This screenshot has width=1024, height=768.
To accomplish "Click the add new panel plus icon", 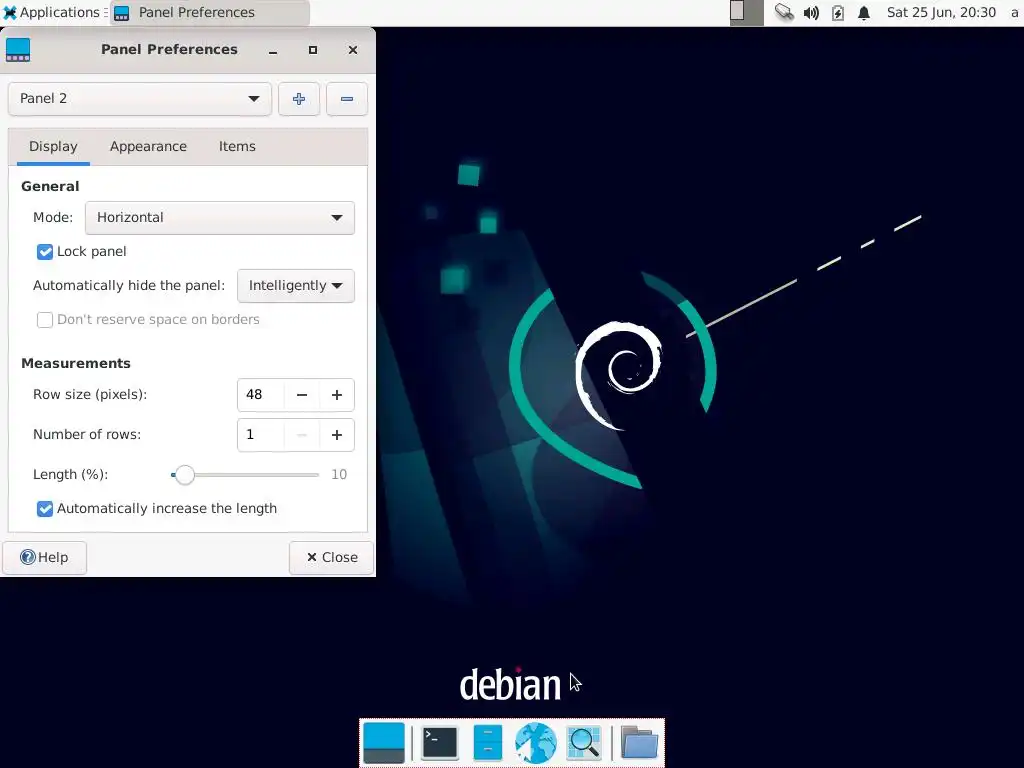I will click(299, 99).
